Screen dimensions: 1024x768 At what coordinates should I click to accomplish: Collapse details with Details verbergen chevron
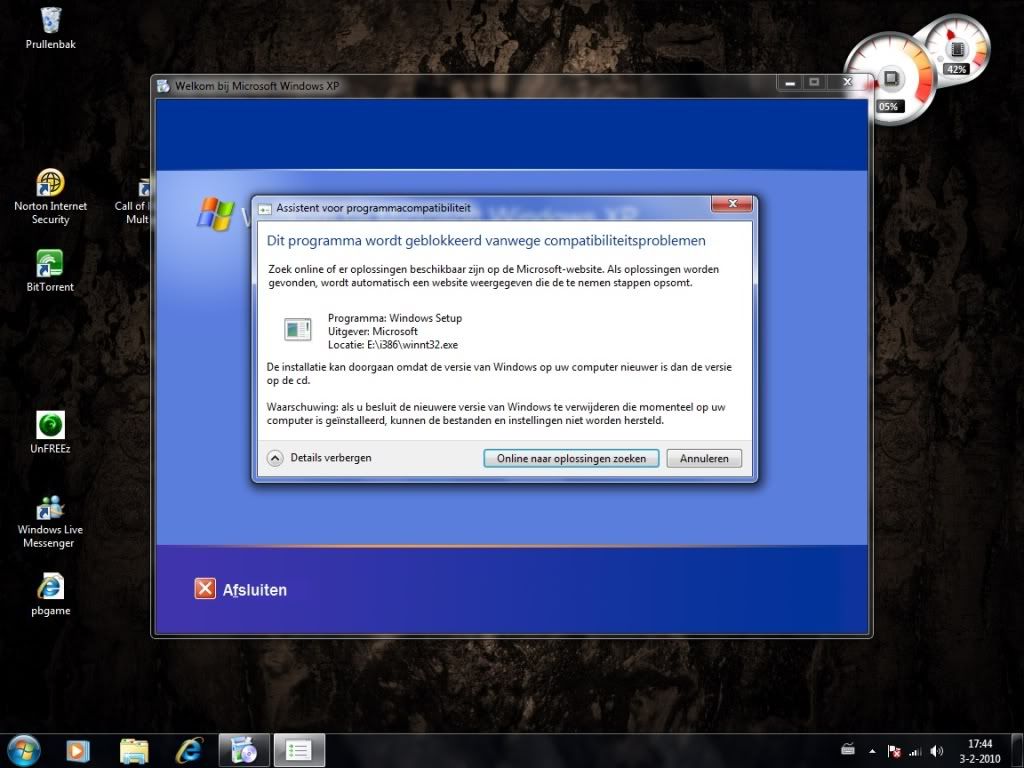point(275,458)
